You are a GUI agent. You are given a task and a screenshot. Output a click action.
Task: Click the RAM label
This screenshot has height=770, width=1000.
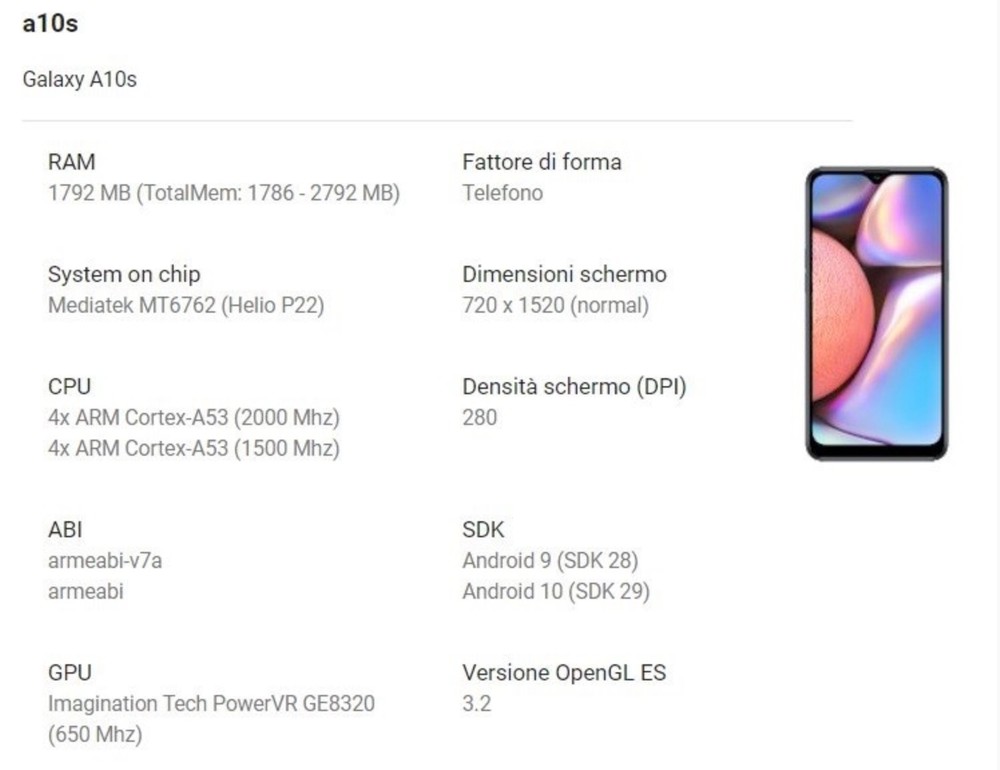pos(71,161)
